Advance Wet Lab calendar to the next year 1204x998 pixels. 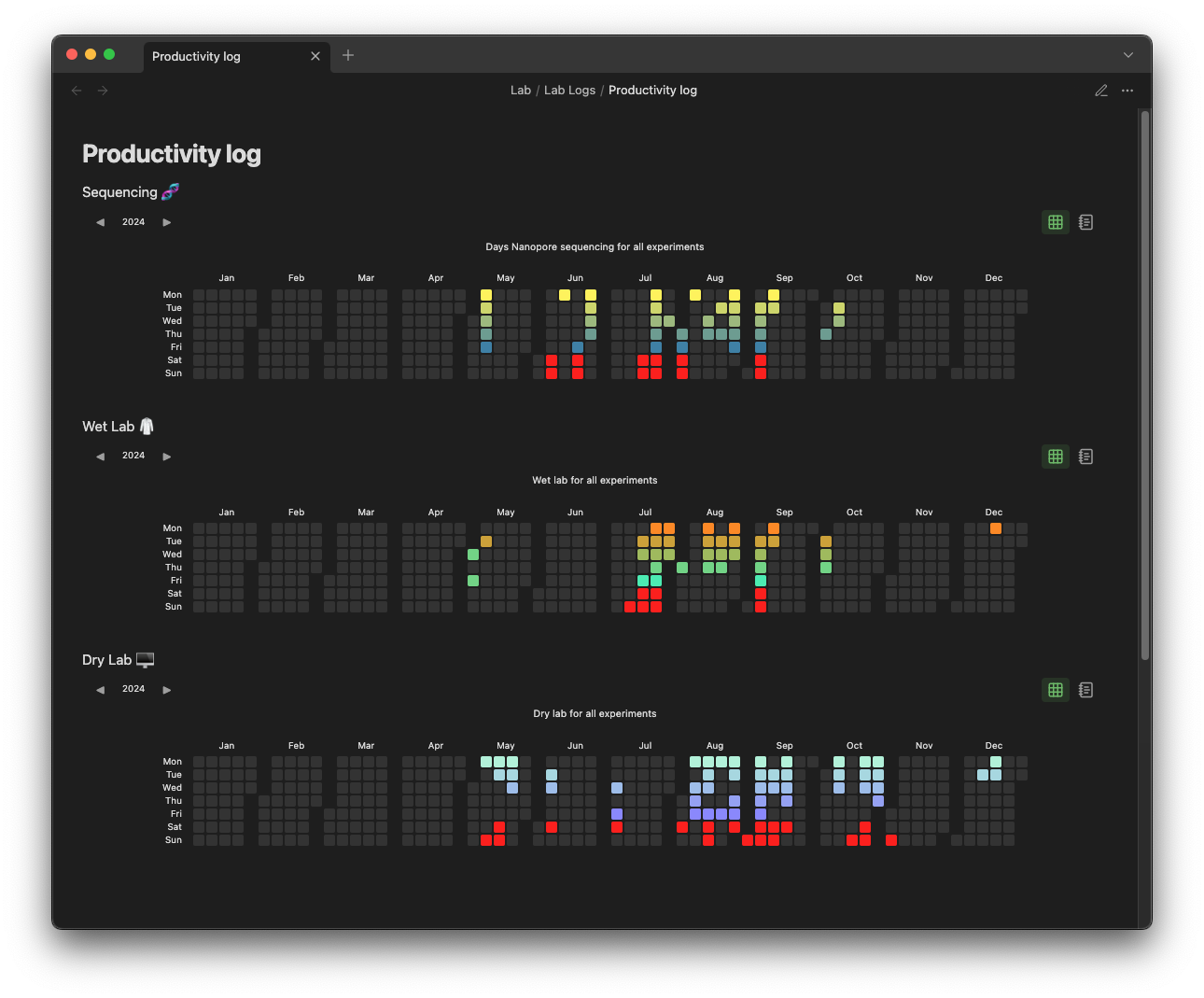point(166,456)
